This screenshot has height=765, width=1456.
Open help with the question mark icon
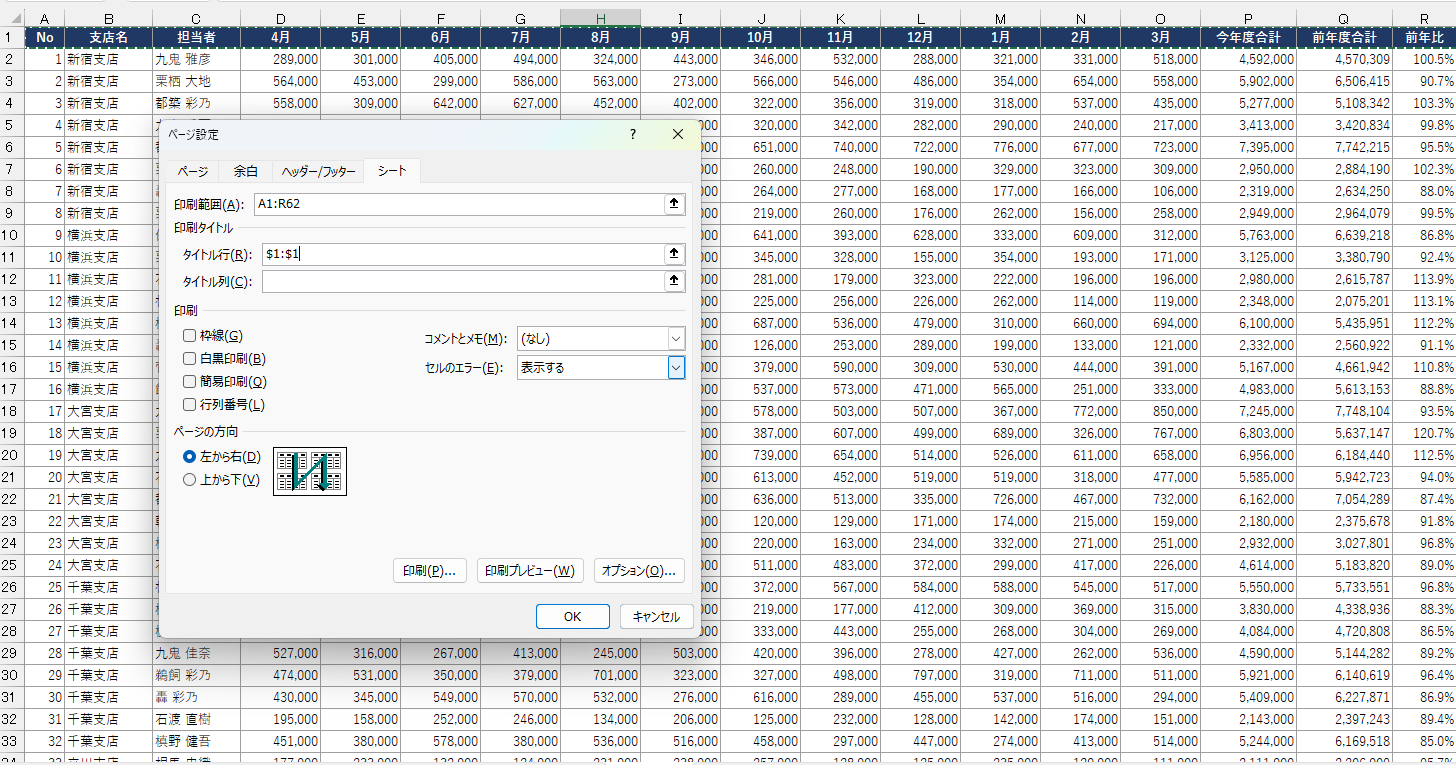click(x=632, y=134)
